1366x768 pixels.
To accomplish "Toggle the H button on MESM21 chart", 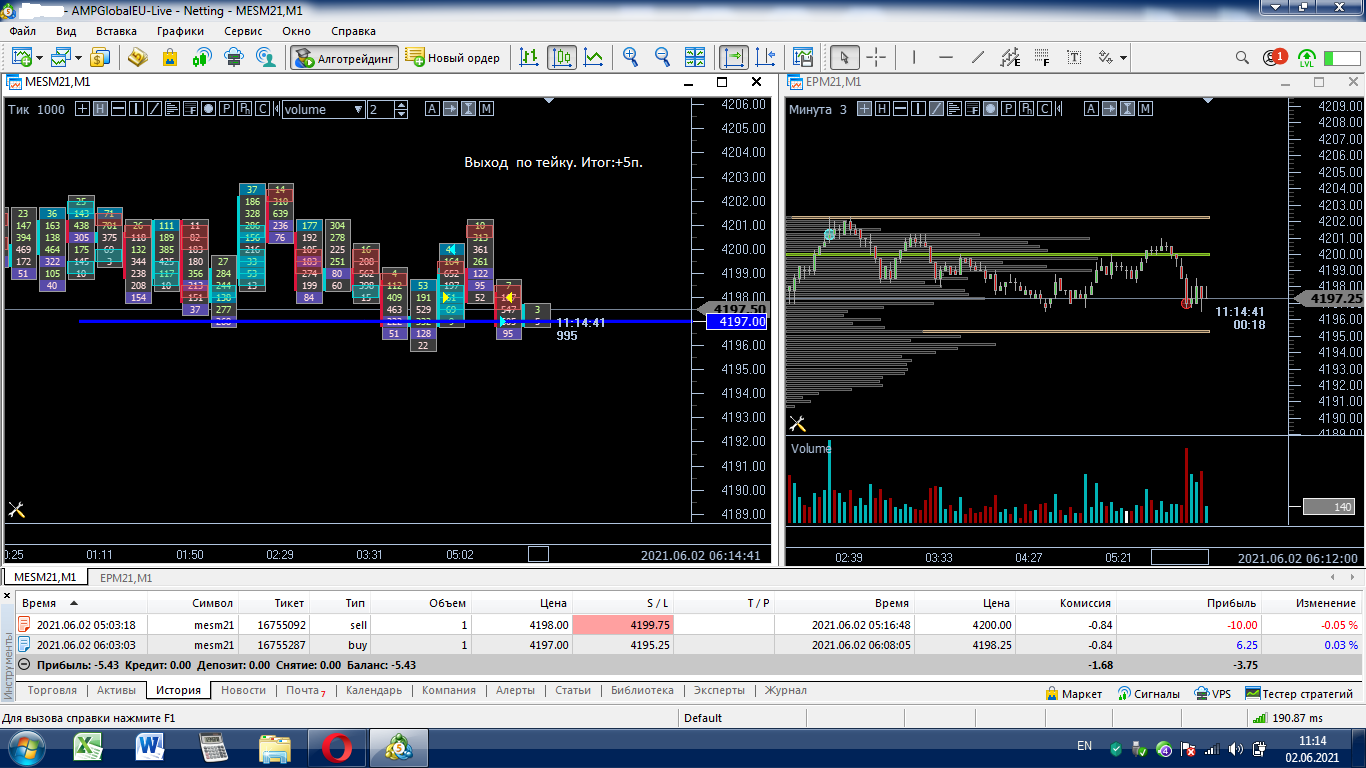I will (101, 109).
